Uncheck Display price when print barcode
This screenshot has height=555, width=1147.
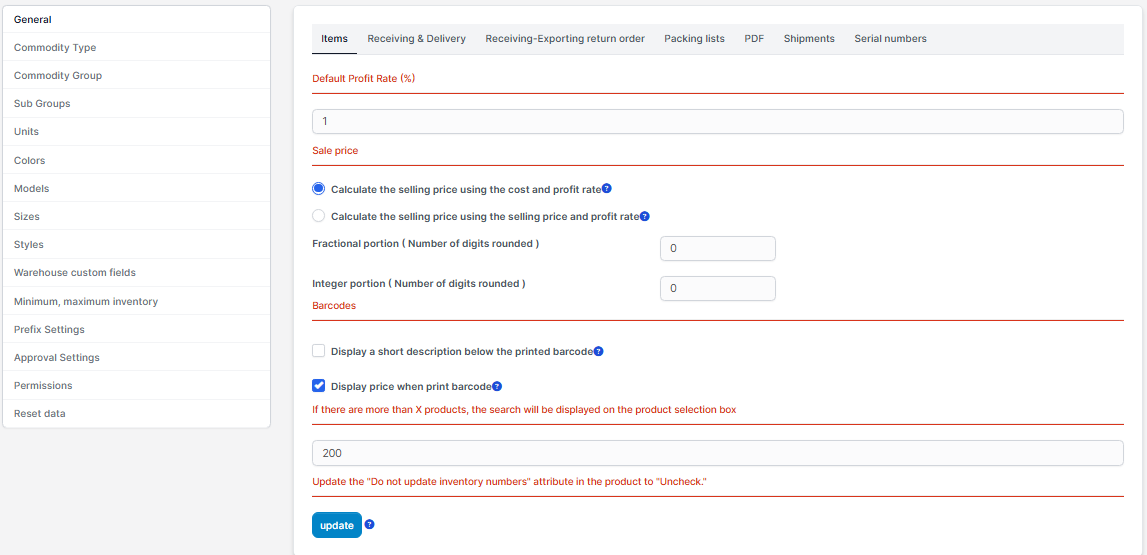point(319,385)
